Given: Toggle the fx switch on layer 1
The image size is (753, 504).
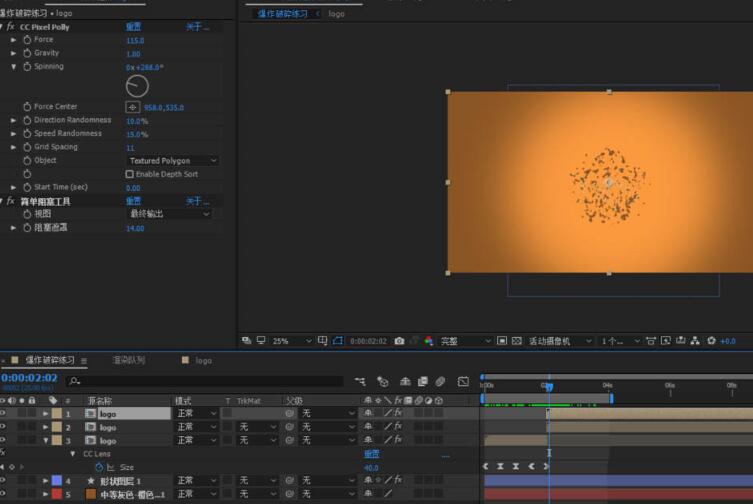Looking at the screenshot, I should [398, 413].
